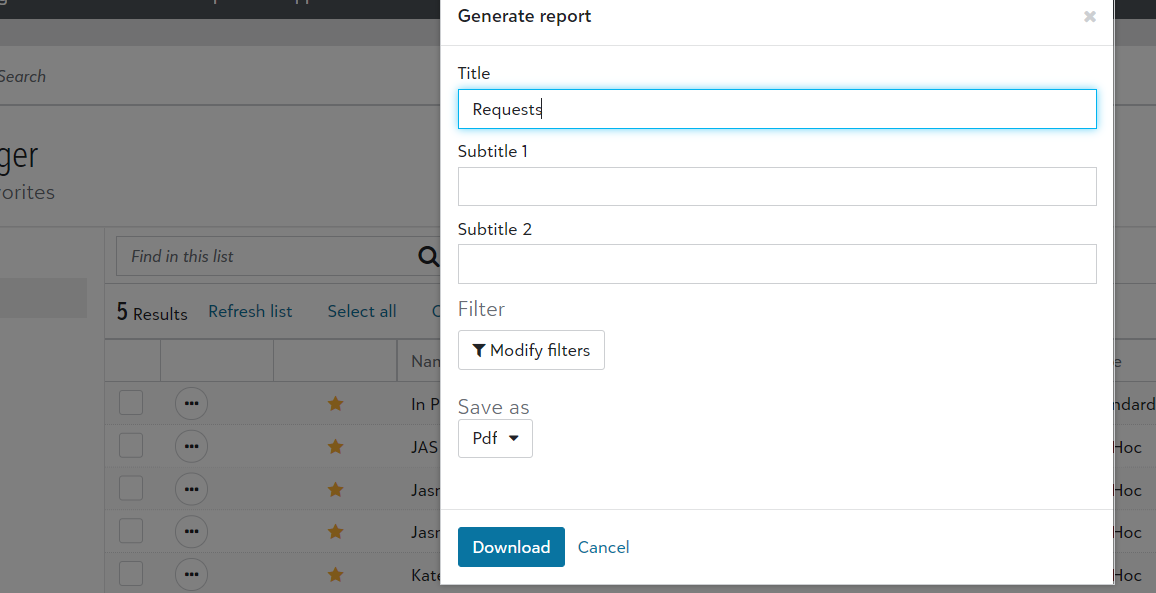Close the Generate report dialog
Screen dimensions: 1156x593
point(1089,17)
